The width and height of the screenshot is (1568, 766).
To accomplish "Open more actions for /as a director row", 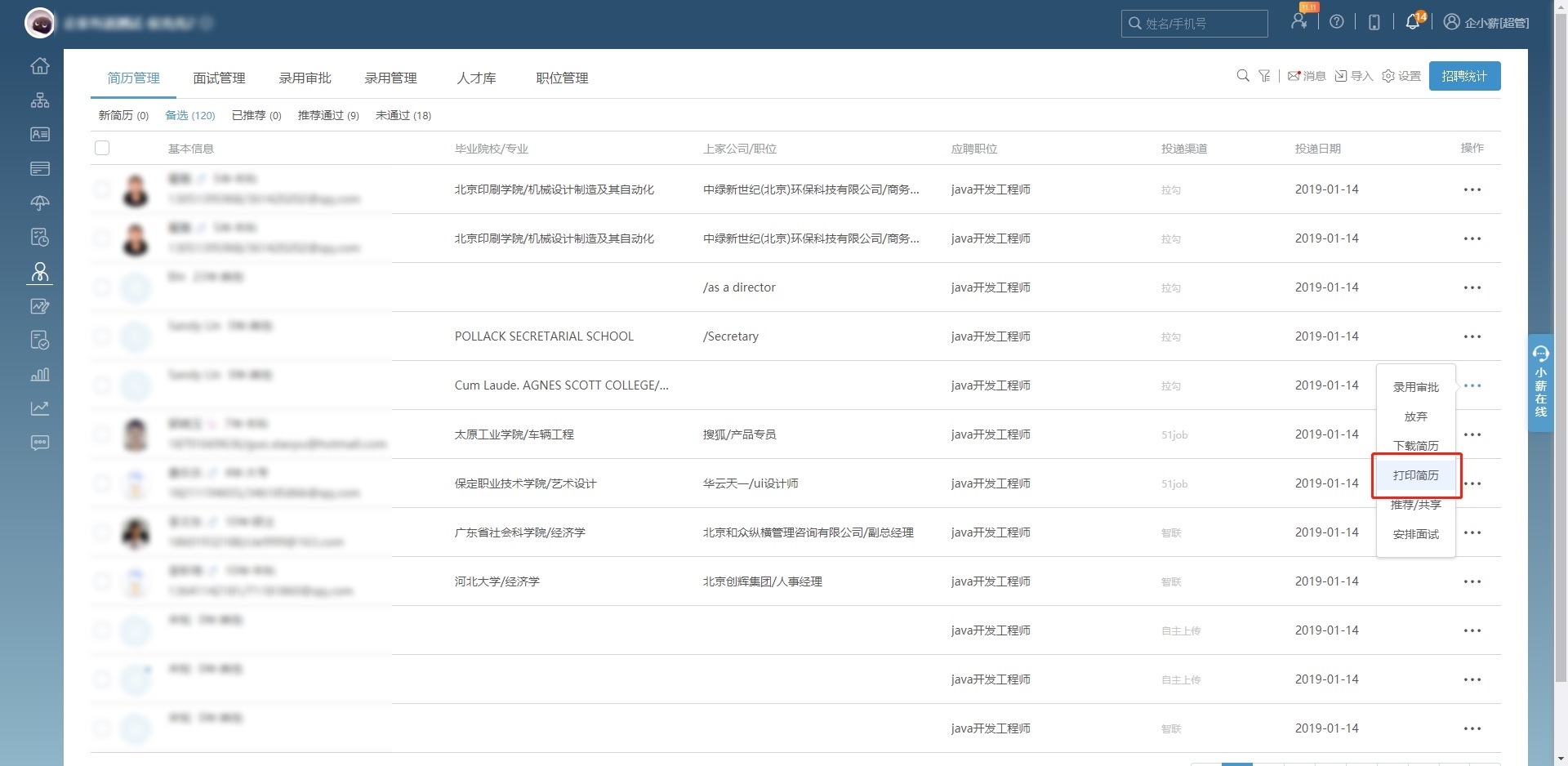I will pyautogui.click(x=1472, y=287).
